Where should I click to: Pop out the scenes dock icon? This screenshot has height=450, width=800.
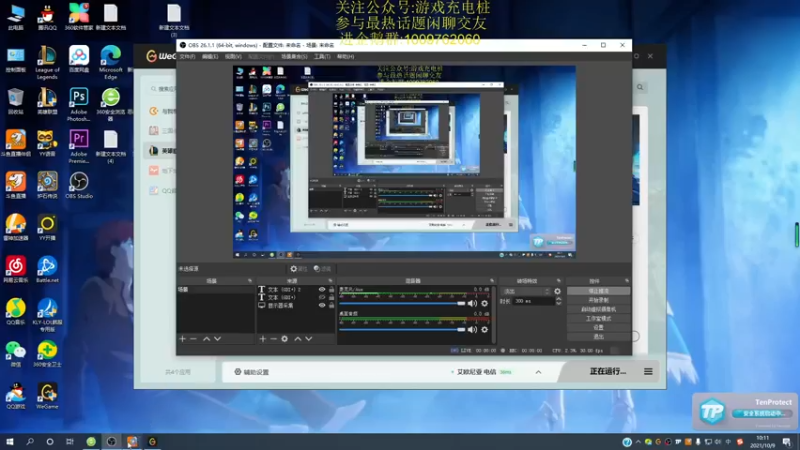[x=249, y=281]
